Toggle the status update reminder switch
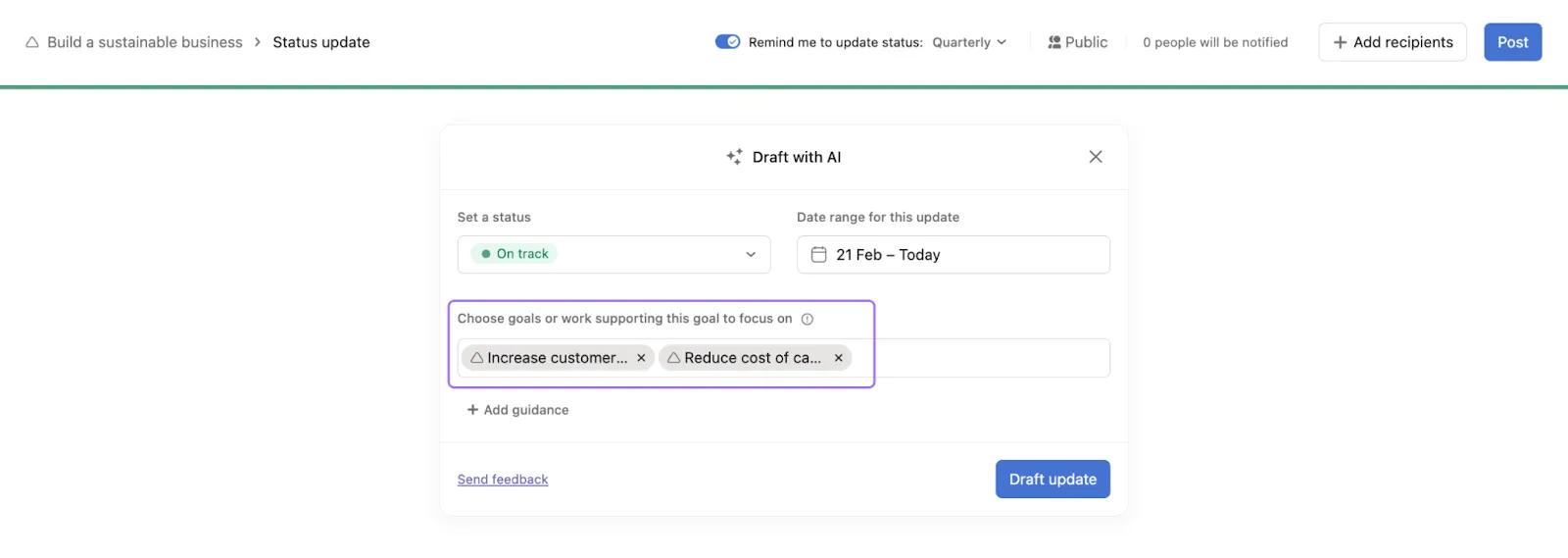 tap(727, 42)
